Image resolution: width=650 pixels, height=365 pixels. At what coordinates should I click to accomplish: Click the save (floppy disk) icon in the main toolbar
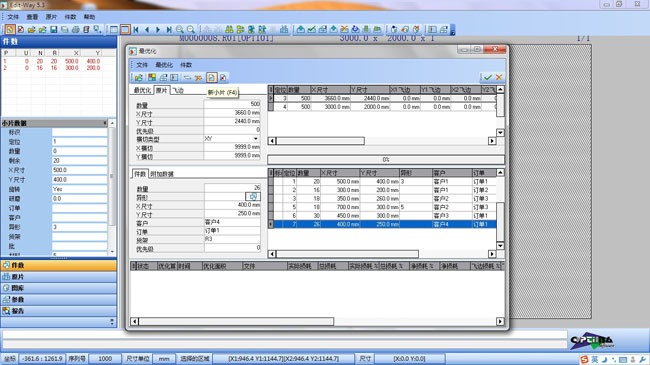coord(53,29)
